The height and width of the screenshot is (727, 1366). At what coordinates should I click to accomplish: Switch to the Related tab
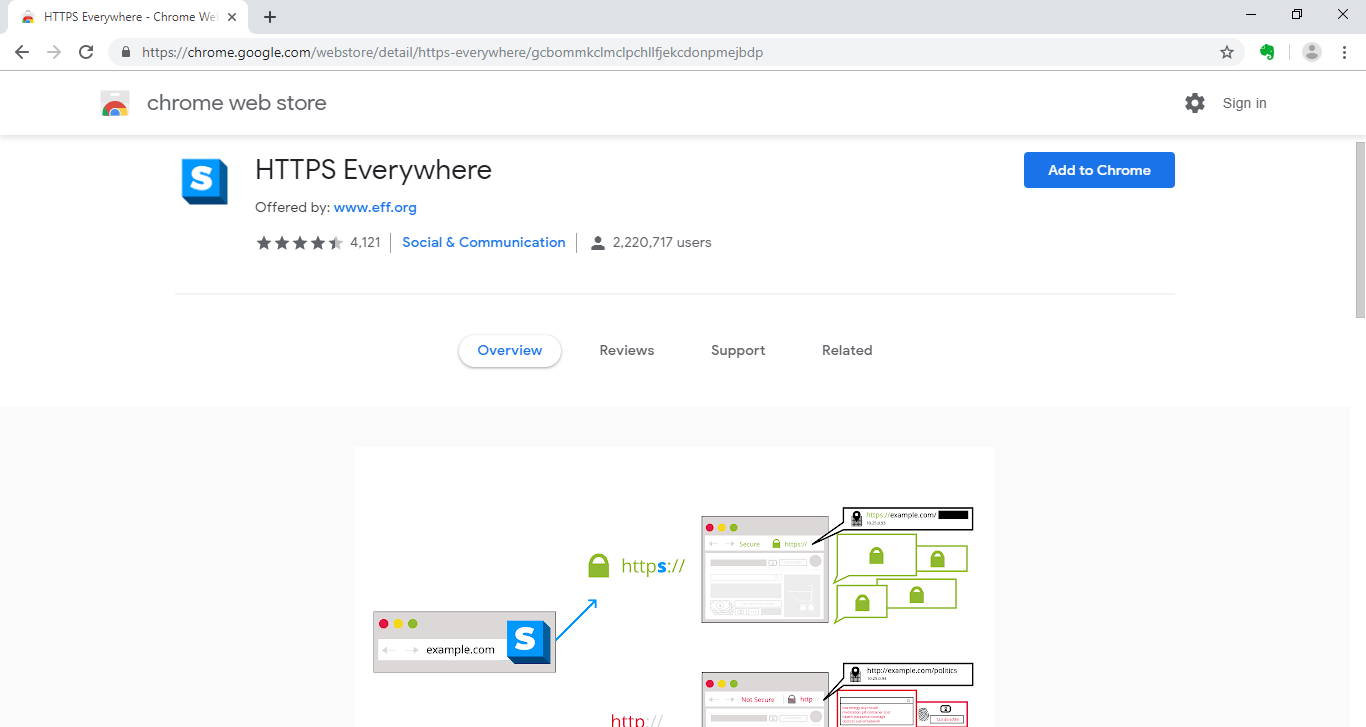847,351
